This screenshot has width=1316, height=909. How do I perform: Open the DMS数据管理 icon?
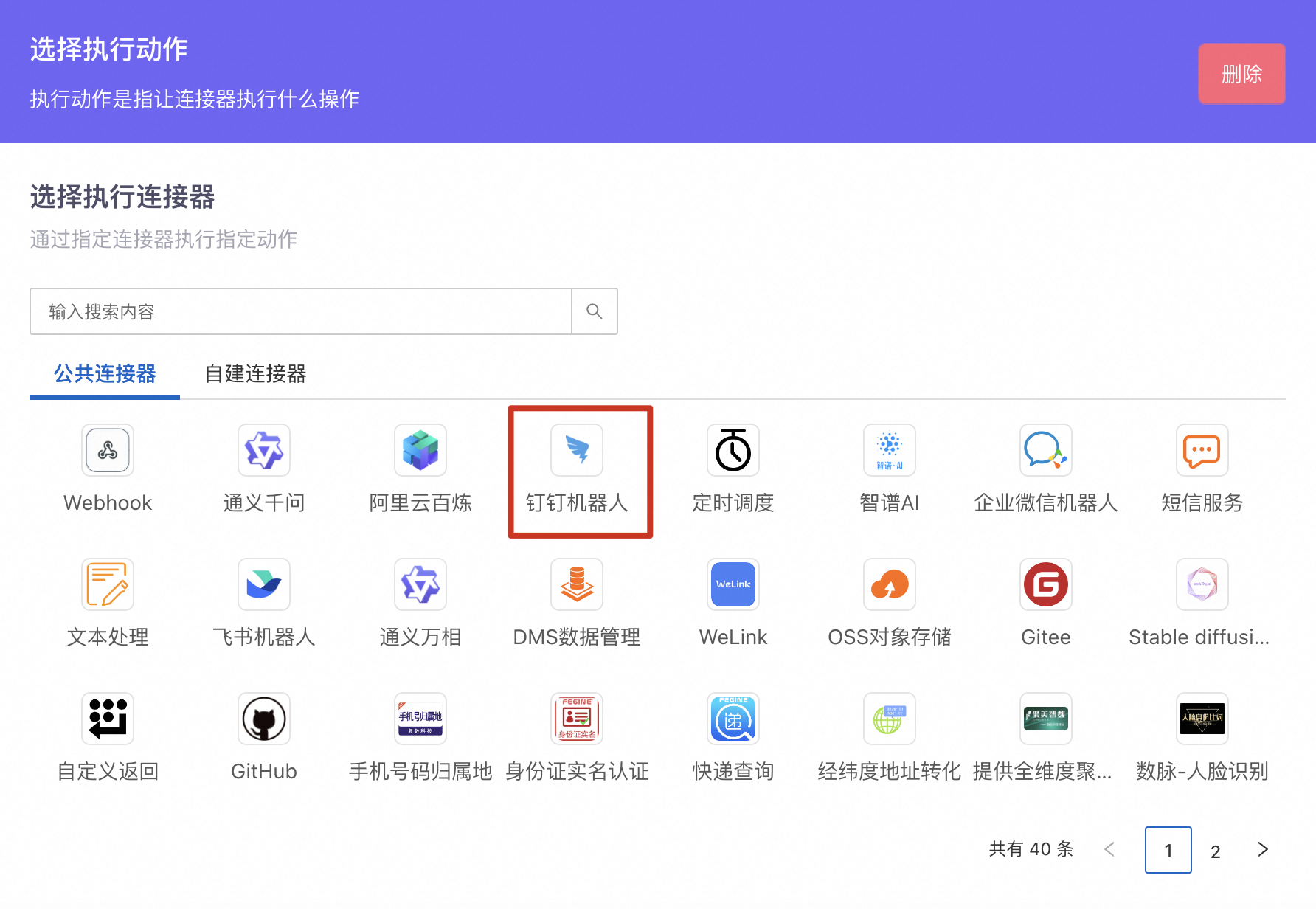(x=577, y=584)
